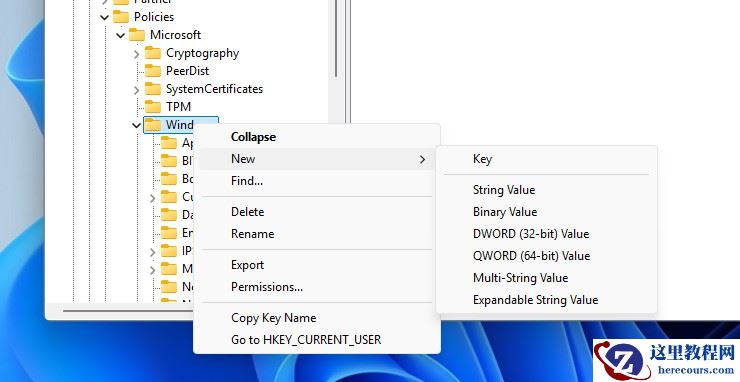Screen dimensions: 740x382
Task: Expand the SystemCertificates key chevron
Action: click(x=136, y=90)
